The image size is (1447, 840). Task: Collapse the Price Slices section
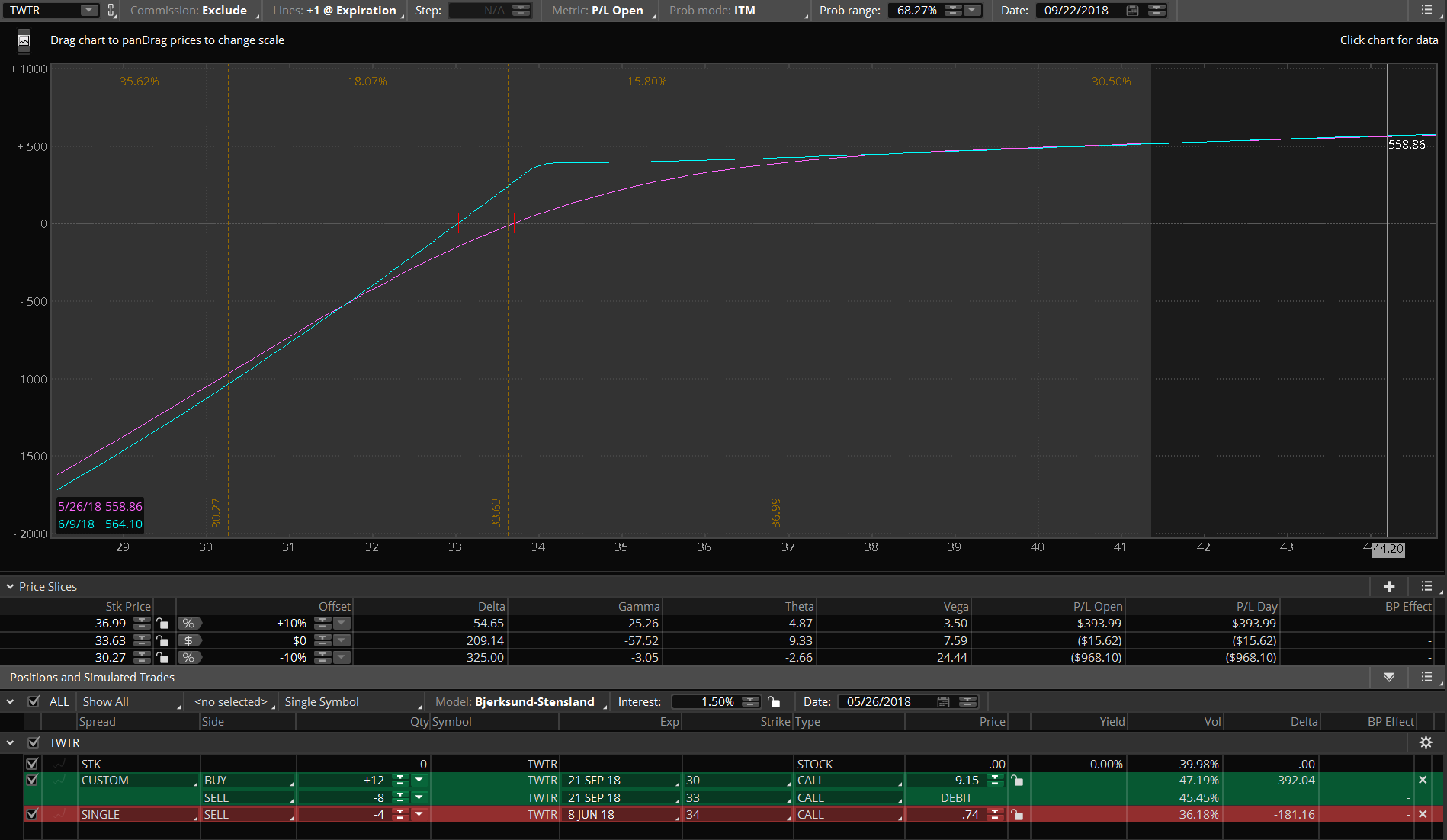click(10, 586)
